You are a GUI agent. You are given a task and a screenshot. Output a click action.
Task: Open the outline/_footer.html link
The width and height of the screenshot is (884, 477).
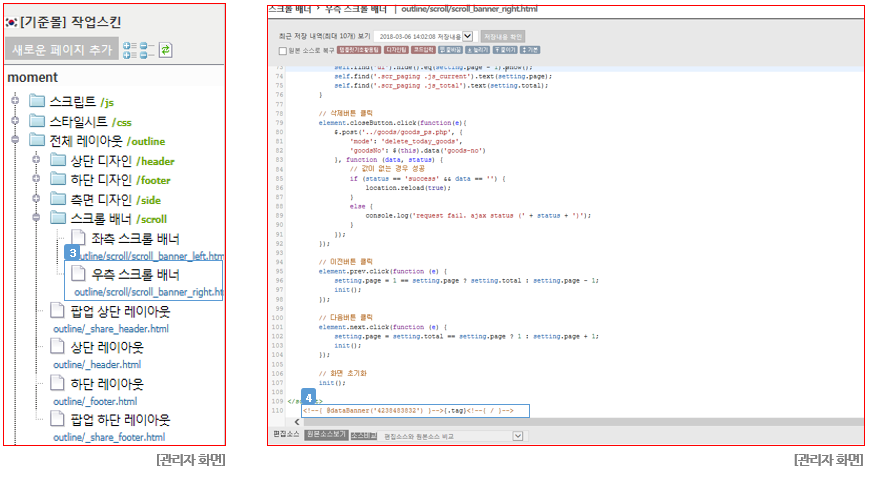95,401
